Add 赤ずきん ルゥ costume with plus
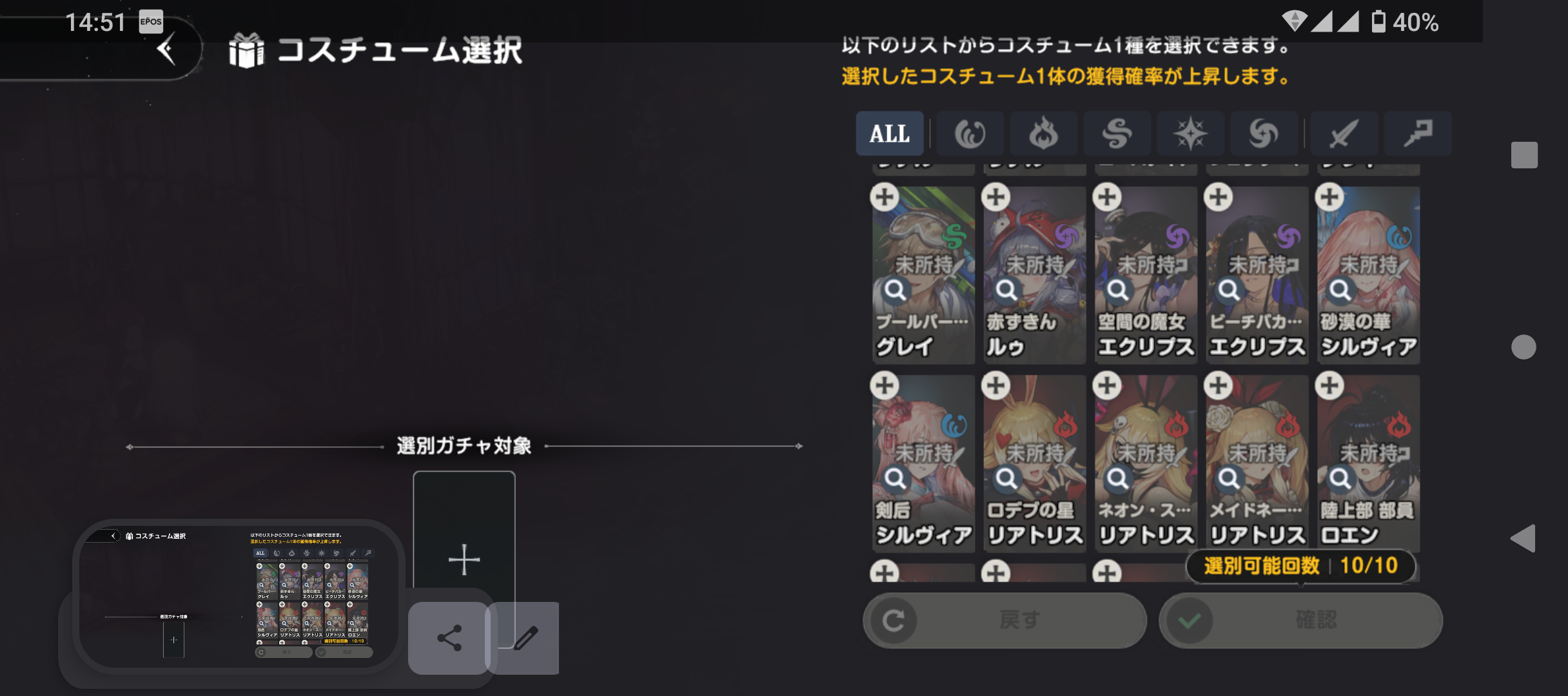1568x696 pixels. click(x=996, y=197)
